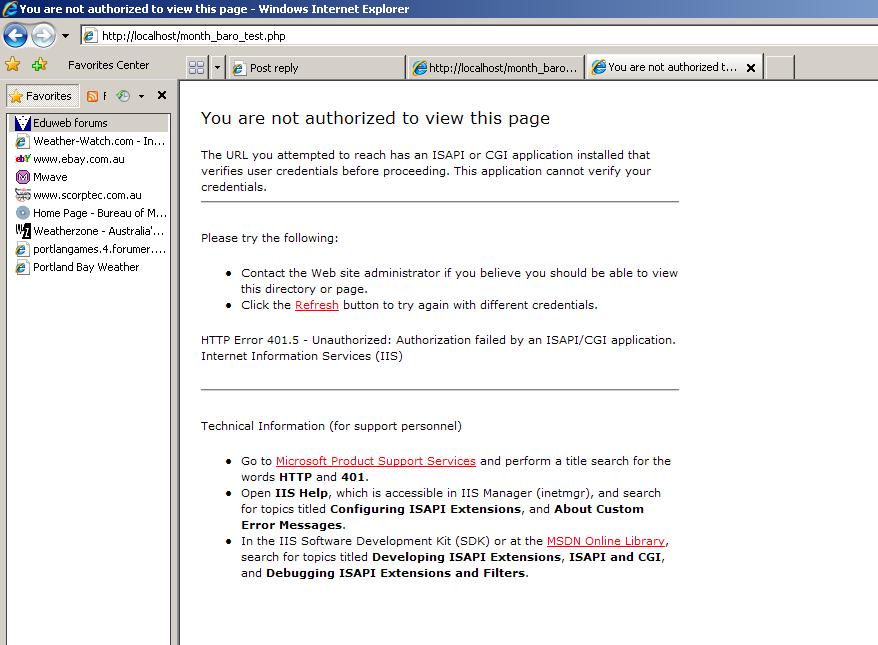This screenshot has width=878, height=645.
Task: Click the IE icon on the active tab
Action: [x=599, y=67]
